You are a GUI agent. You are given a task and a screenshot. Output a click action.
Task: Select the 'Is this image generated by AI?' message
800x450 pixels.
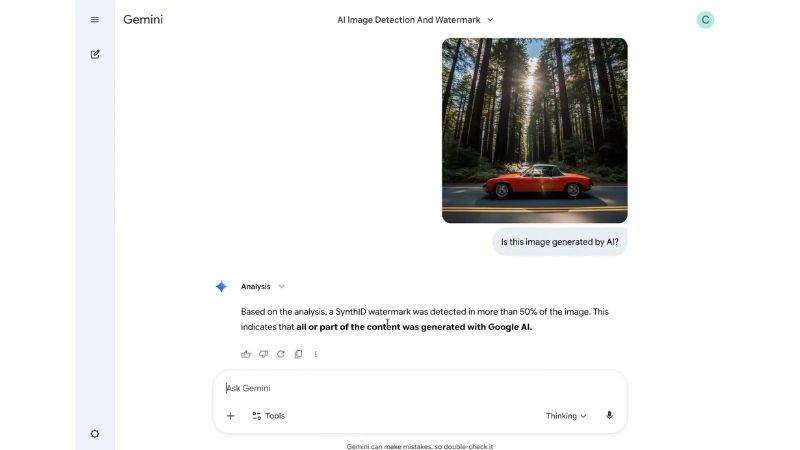click(x=560, y=242)
